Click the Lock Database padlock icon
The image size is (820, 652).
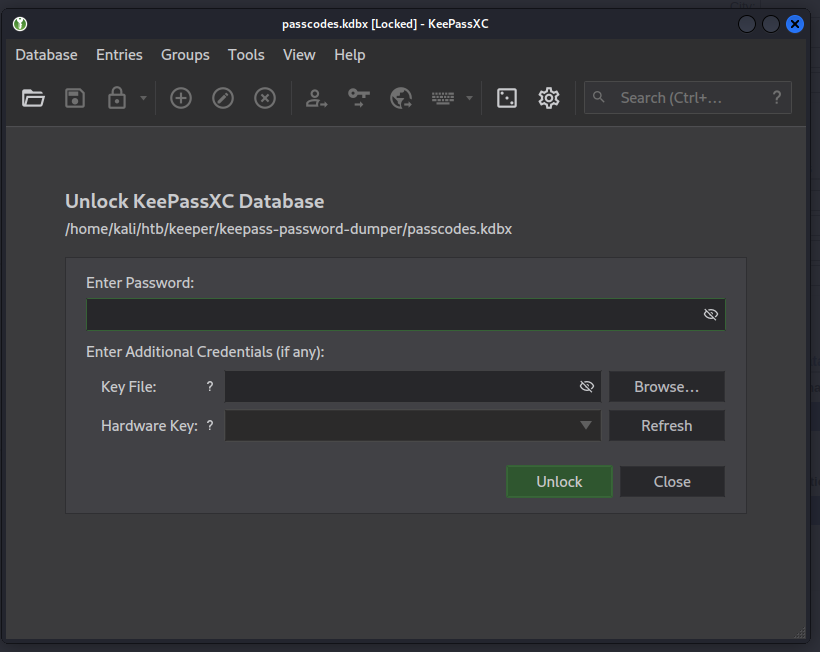pyautogui.click(x=117, y=98)
